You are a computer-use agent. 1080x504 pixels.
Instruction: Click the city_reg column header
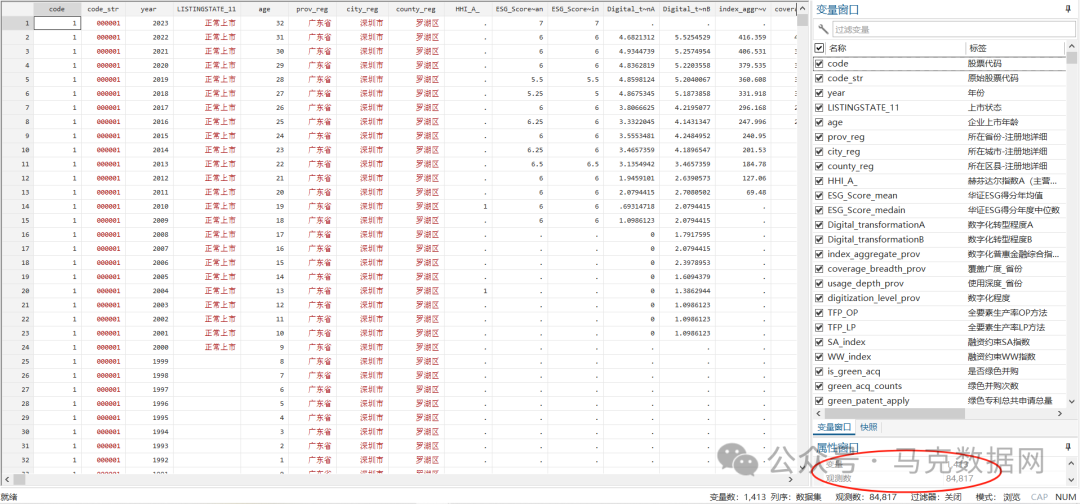(x=362, y=10)
